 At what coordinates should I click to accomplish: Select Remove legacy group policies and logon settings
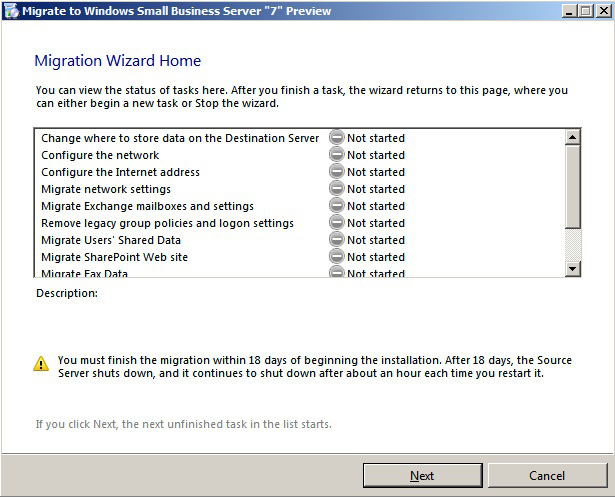167,223
